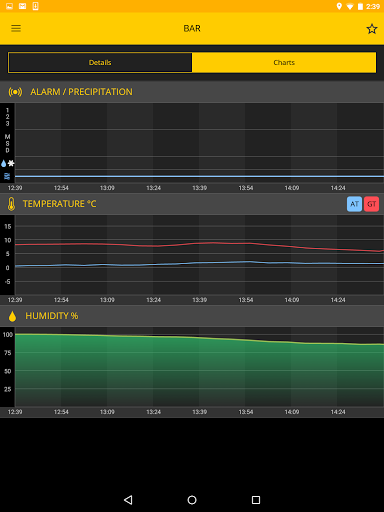
Task: Tap the water drop icon beside Humidity
Action: 12,316
